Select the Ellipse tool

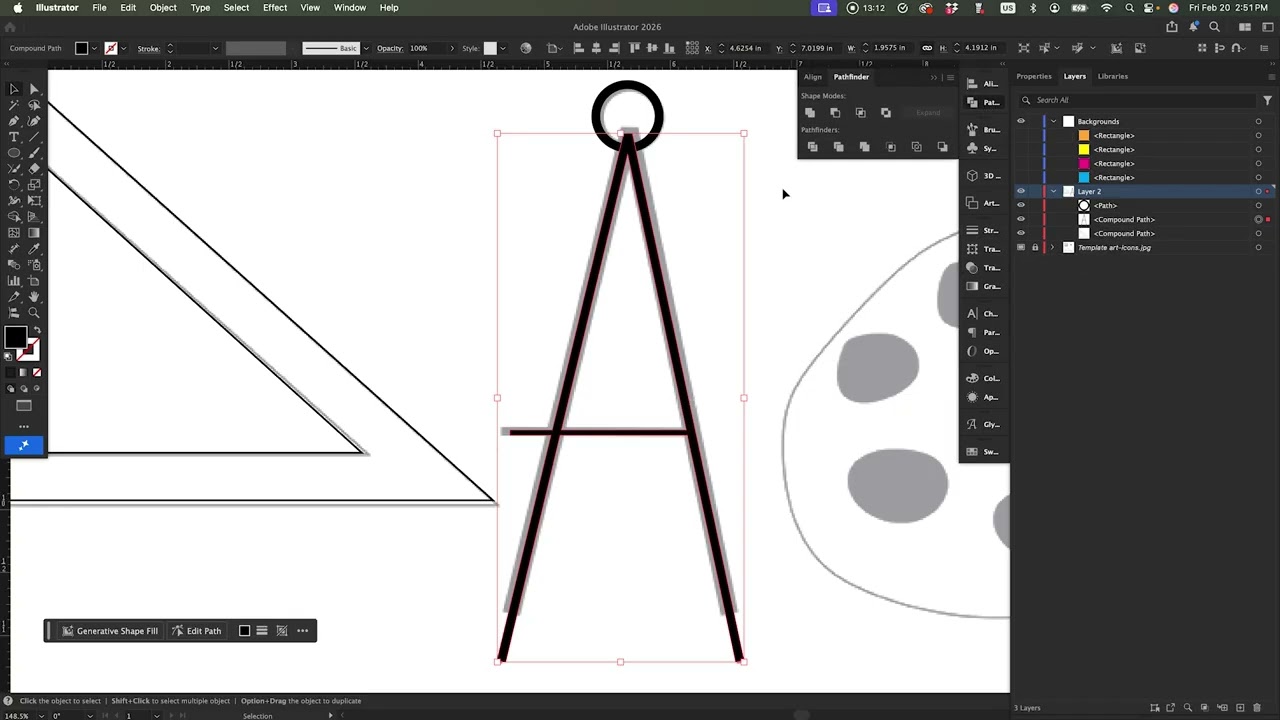[14, 153]
